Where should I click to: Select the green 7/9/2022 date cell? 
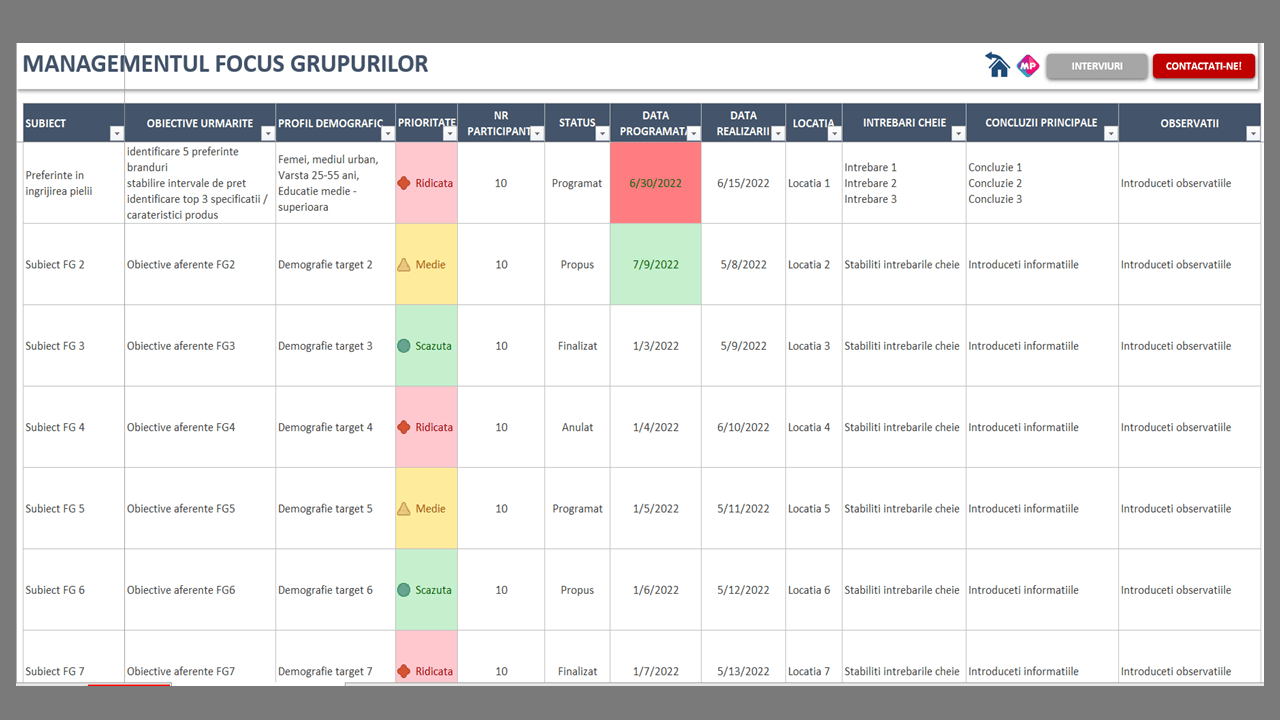(655, 265)
